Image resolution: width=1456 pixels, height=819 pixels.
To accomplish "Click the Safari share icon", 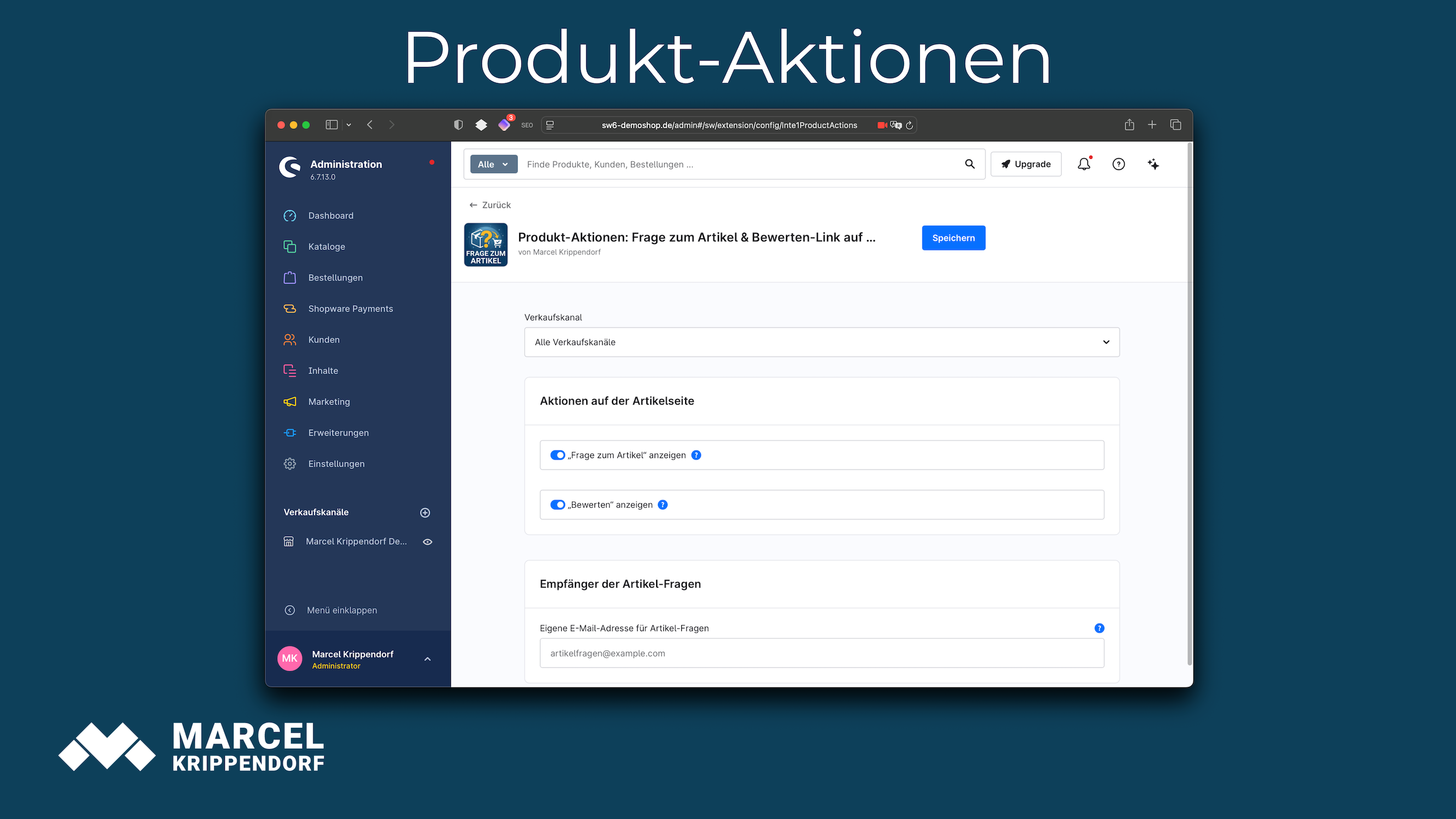I will point(1130,125).
